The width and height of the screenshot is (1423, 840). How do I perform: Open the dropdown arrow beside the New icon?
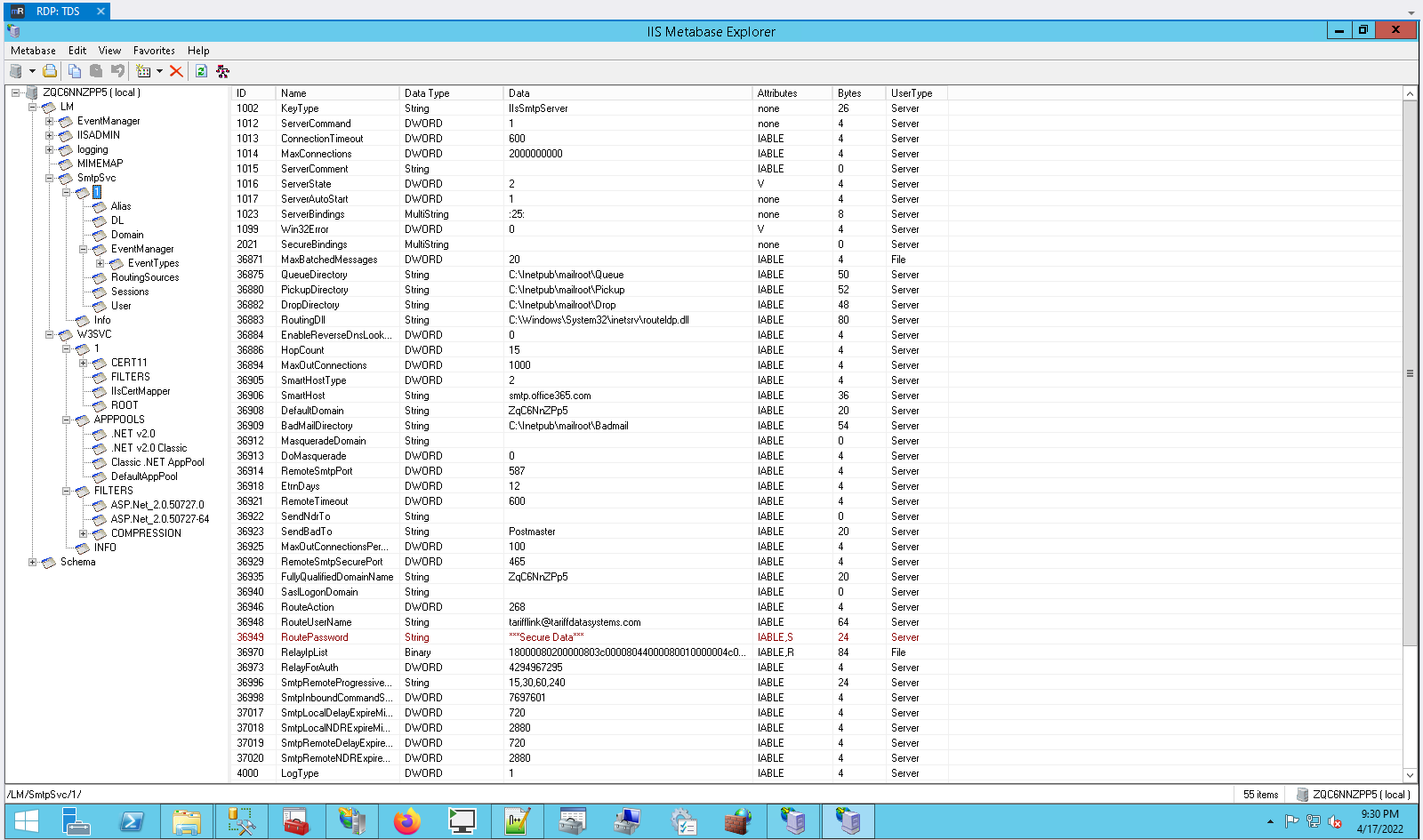(x=159, y=71)
